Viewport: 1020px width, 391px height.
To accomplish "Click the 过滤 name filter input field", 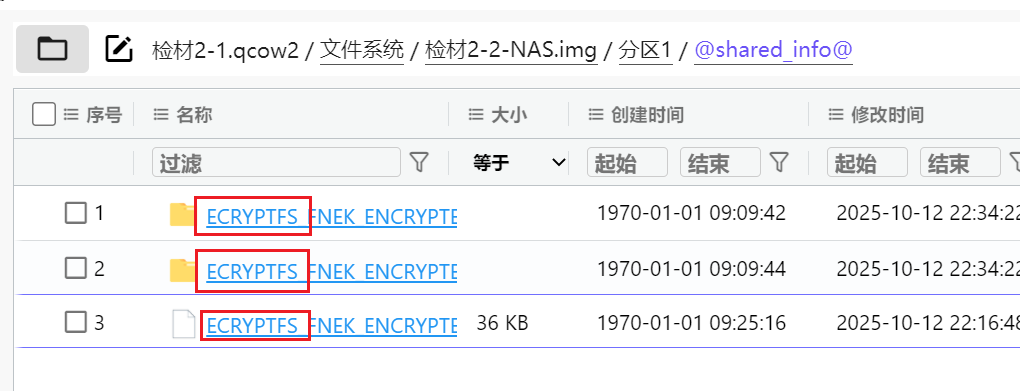I will coord(276,162).
